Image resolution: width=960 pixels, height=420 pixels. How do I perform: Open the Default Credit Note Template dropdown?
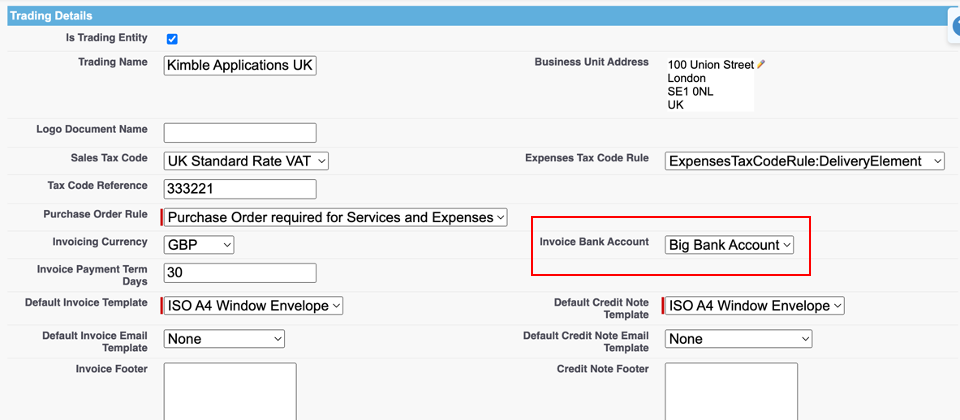tap(754, 306)
